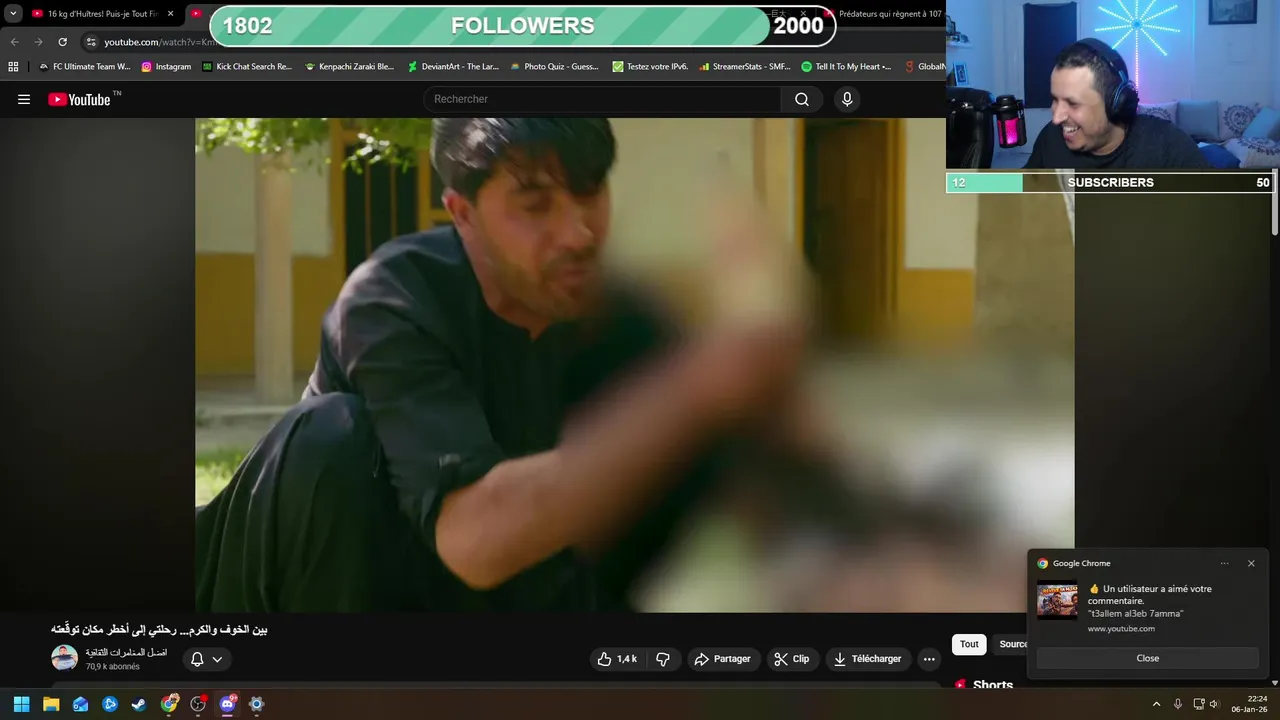Screen dimensions: 1280x720
Task: Open FC Ultimate Team bookmark
Action: pos(84,67)
